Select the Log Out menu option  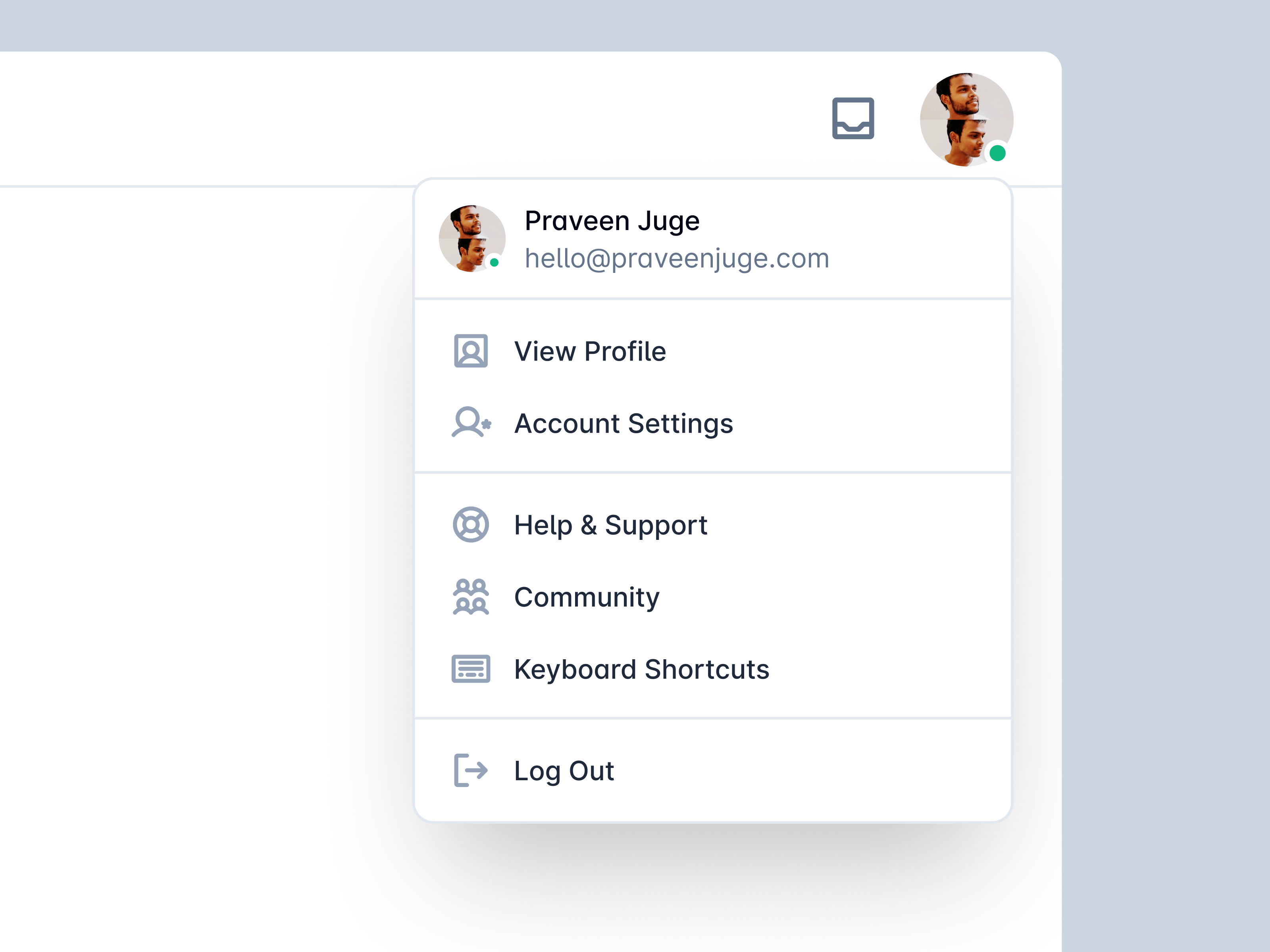coord(712,771)
